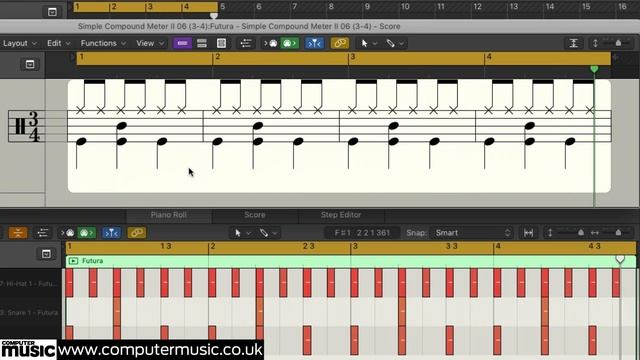
Task: Click global tracks button in Piano Roll
Action: tap(46, 254)
